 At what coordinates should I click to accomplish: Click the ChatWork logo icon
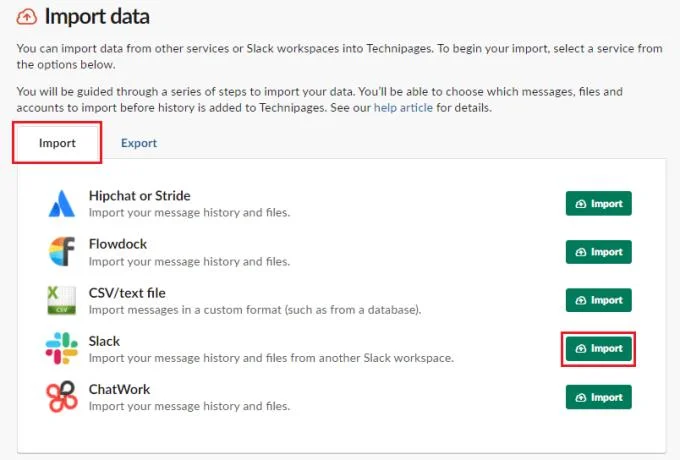point(62,396)
